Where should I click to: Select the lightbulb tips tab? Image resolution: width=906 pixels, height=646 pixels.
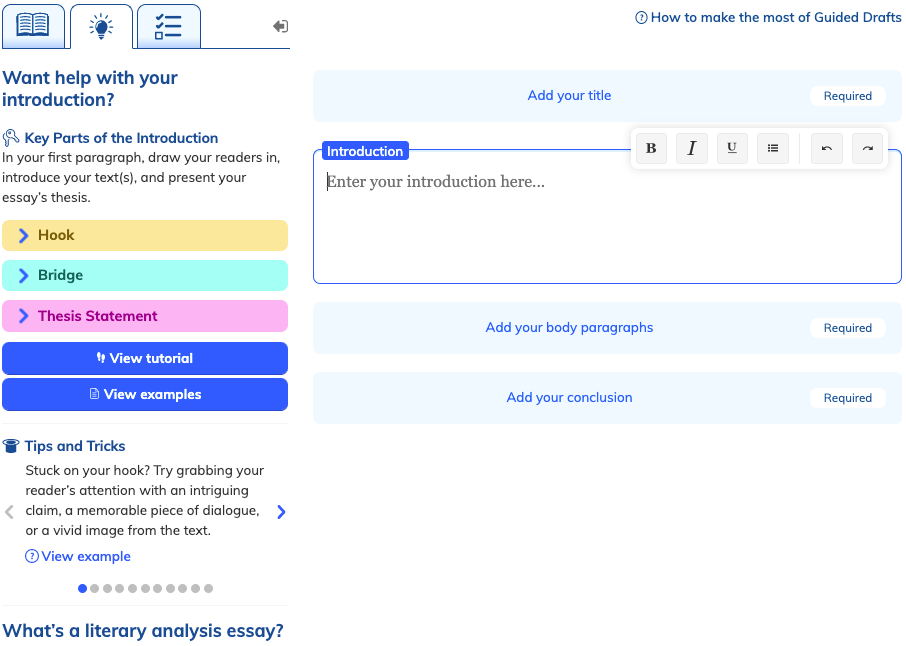pyautogui.click(x=101, y=27)
